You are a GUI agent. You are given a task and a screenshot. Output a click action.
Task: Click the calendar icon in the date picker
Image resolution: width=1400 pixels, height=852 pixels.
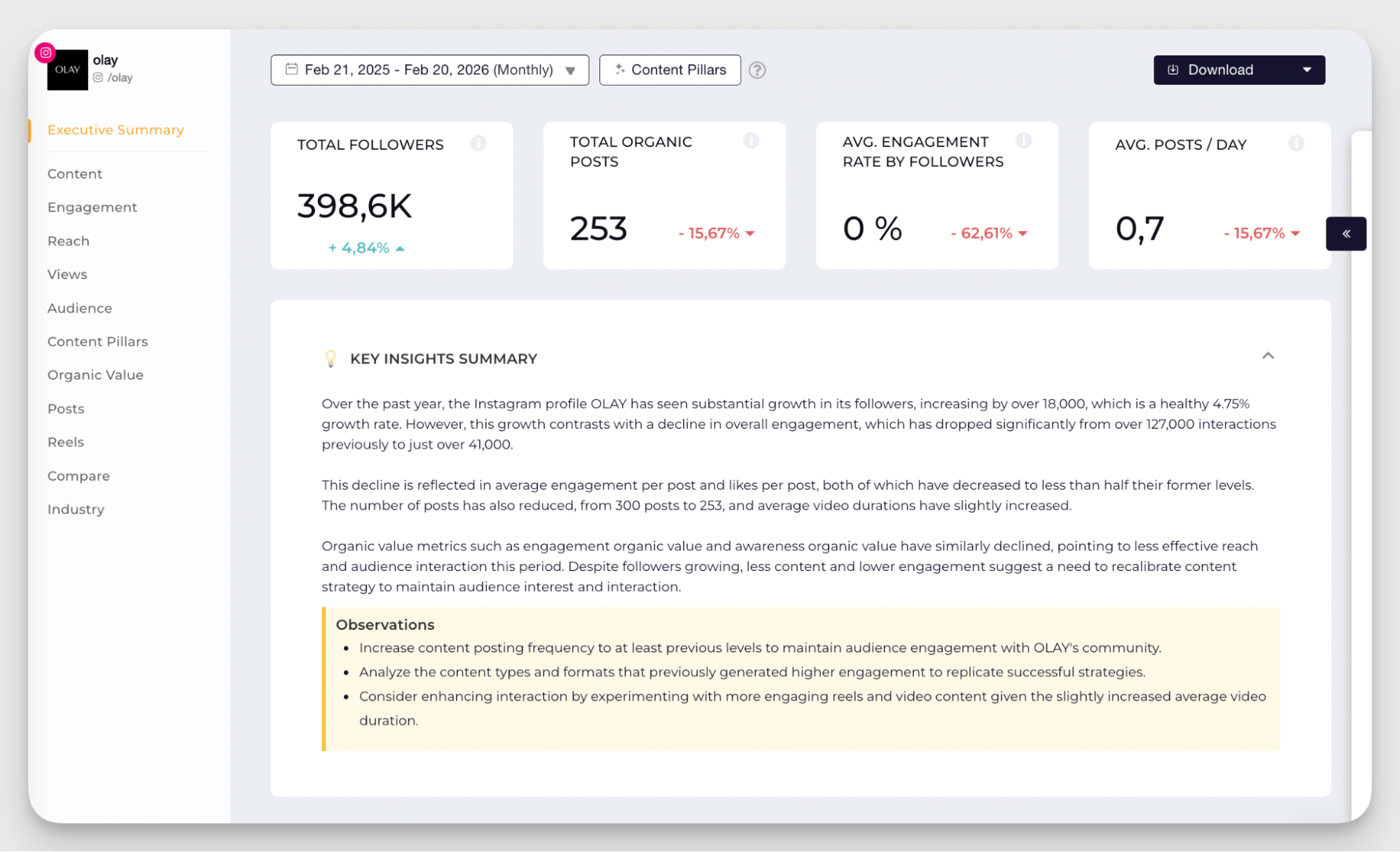(292, 69)
